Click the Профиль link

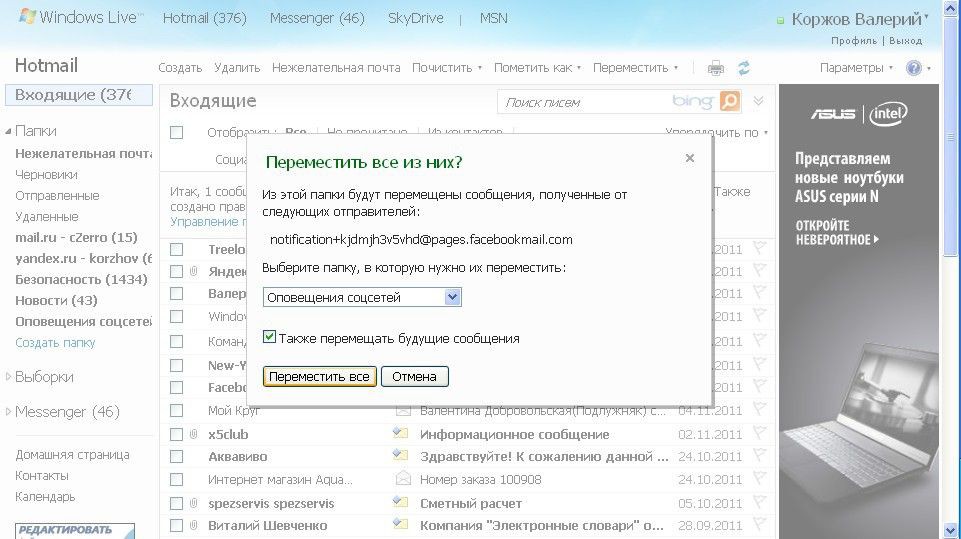[x=854, y=41]
